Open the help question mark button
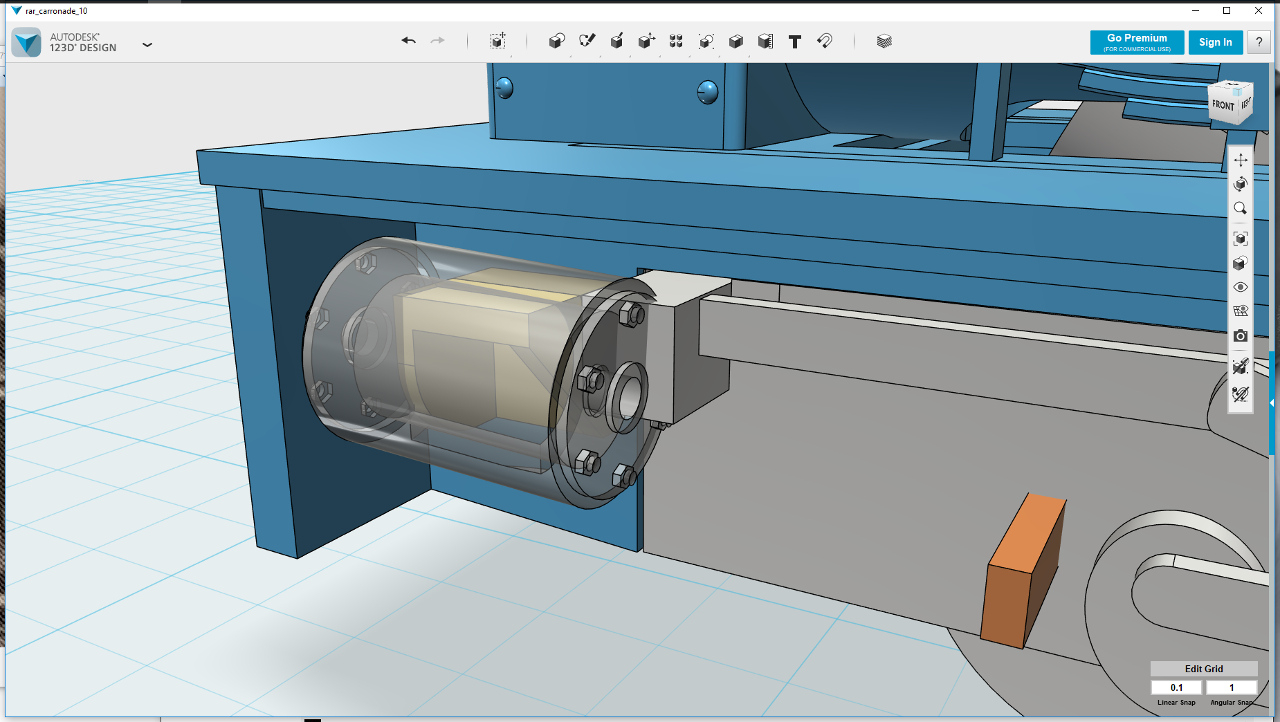The height and width of the screenshot is (722, 1280). (x=1259, y=42)
